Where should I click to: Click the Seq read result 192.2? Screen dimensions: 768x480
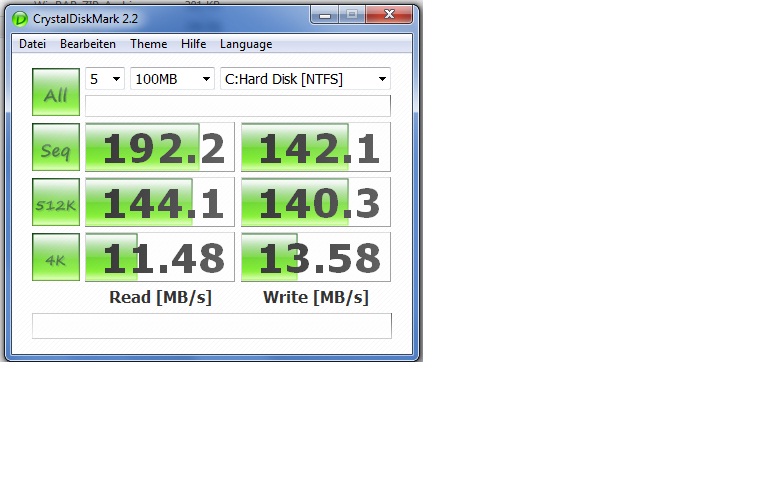(160, 147)
